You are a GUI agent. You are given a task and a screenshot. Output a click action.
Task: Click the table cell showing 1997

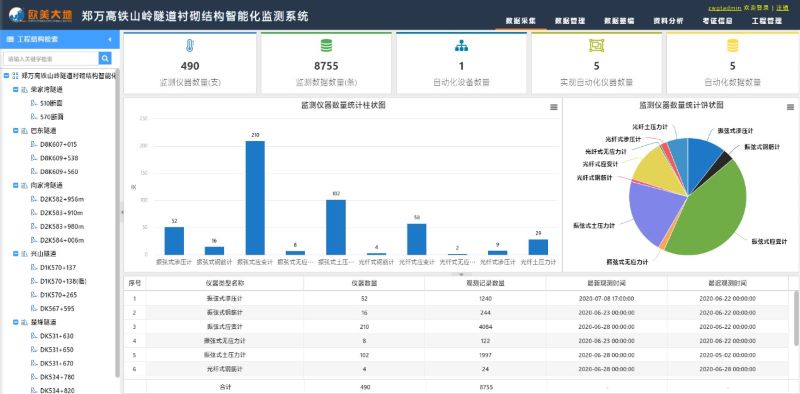coord(485,354)
